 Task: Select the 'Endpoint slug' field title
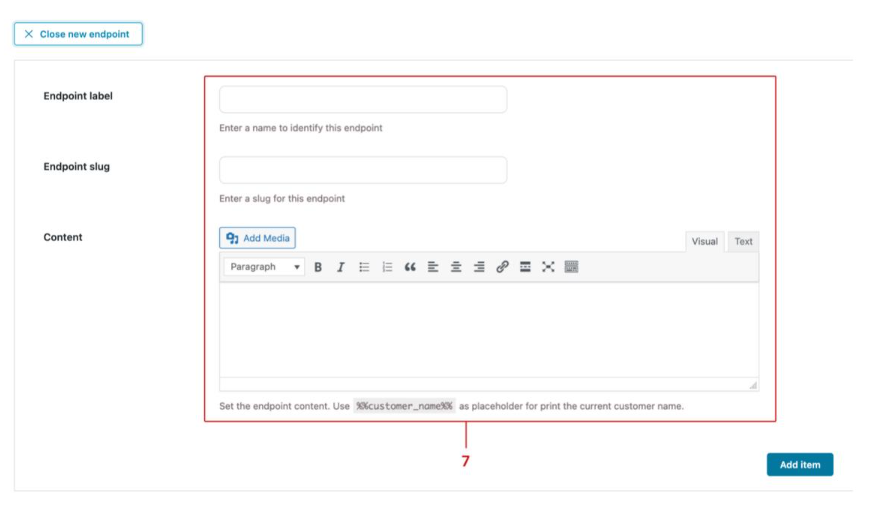(76, 167)
